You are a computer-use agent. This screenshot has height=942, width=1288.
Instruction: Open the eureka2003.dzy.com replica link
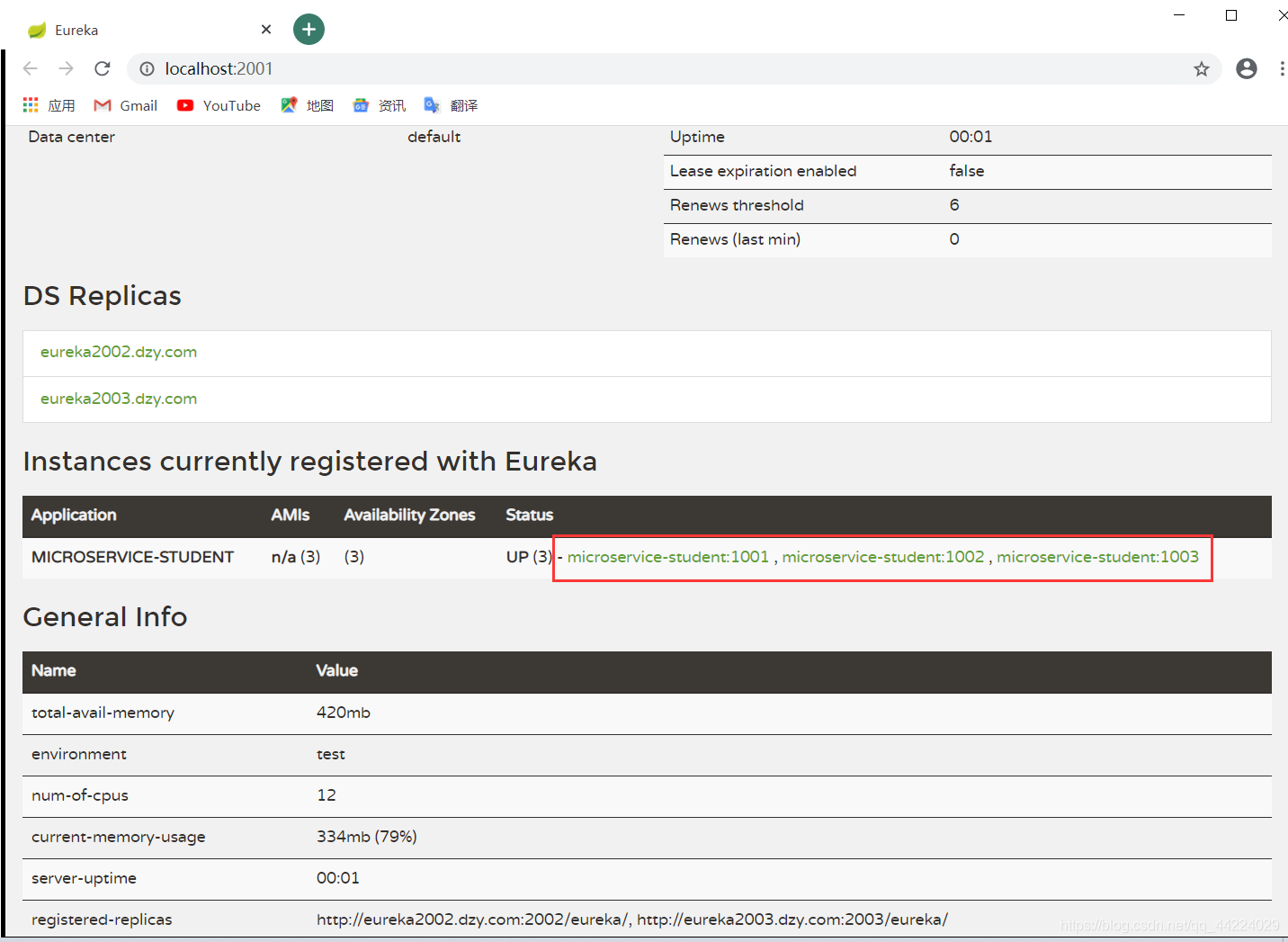point(119,399)
